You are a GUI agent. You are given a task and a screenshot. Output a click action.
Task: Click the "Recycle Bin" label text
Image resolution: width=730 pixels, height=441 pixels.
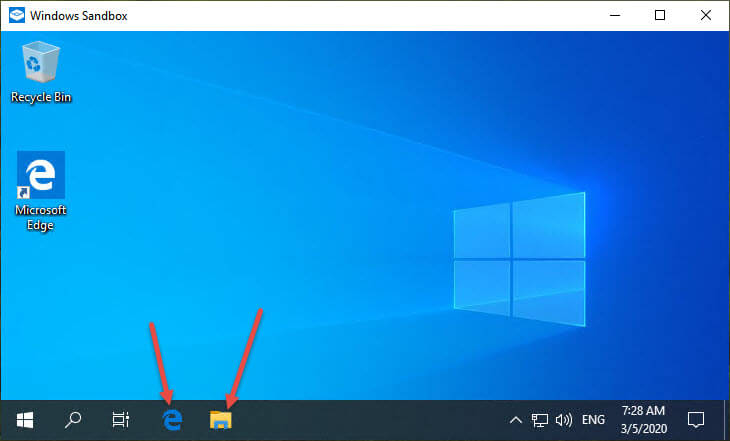coord(41,97)
